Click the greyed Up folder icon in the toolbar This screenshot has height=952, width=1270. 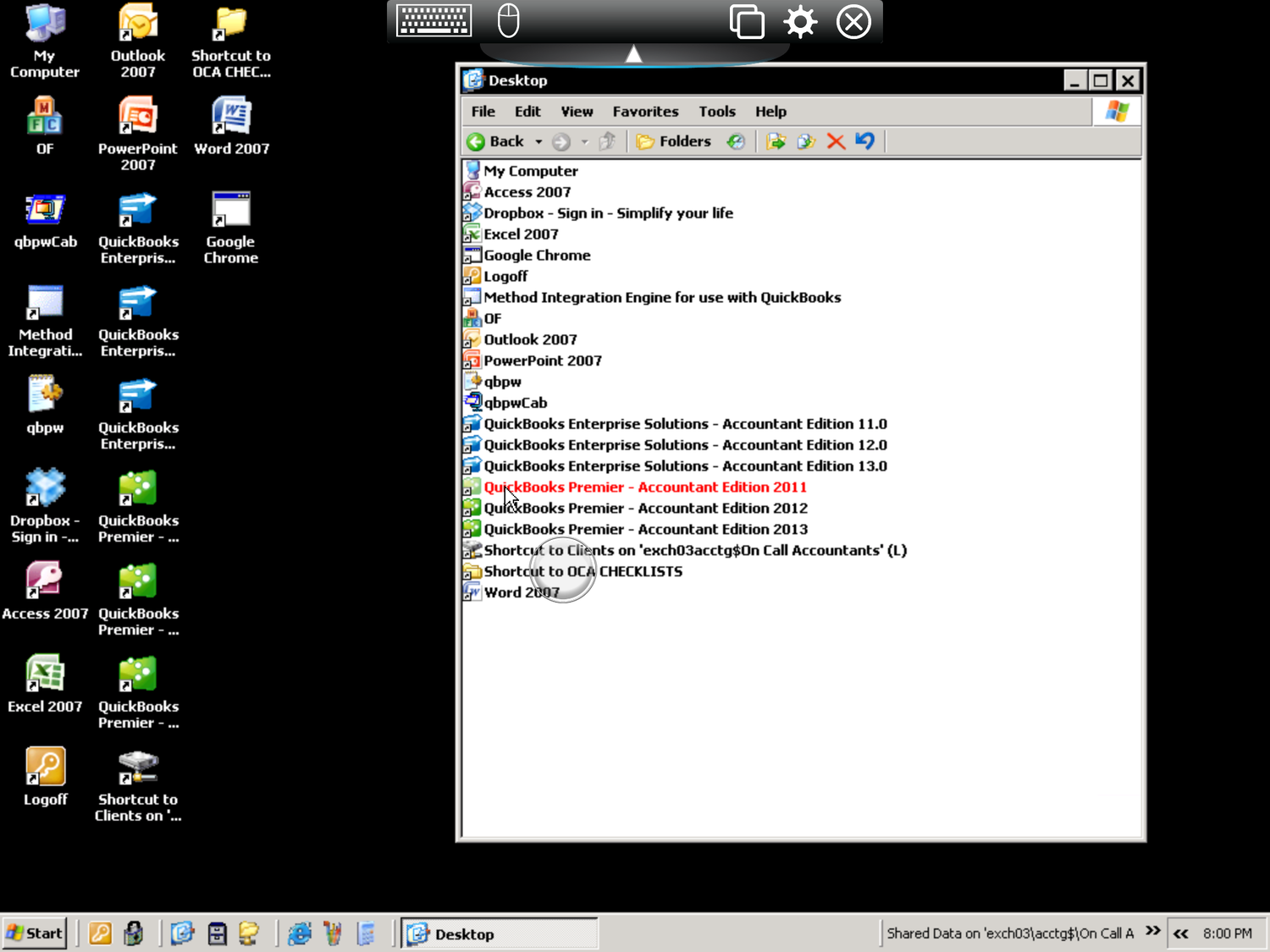[606, 141]
